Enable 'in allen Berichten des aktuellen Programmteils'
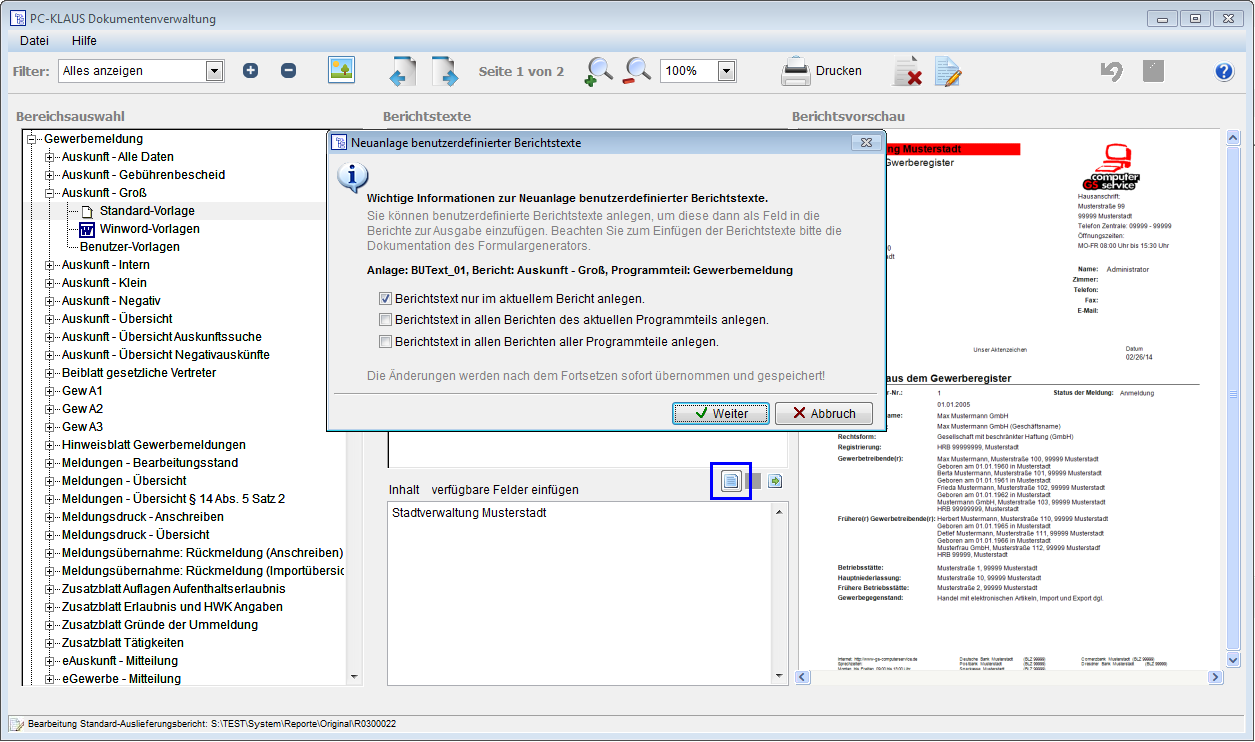Image resolution: width=1255 pixels, height=742 pixels. (386, 320)
